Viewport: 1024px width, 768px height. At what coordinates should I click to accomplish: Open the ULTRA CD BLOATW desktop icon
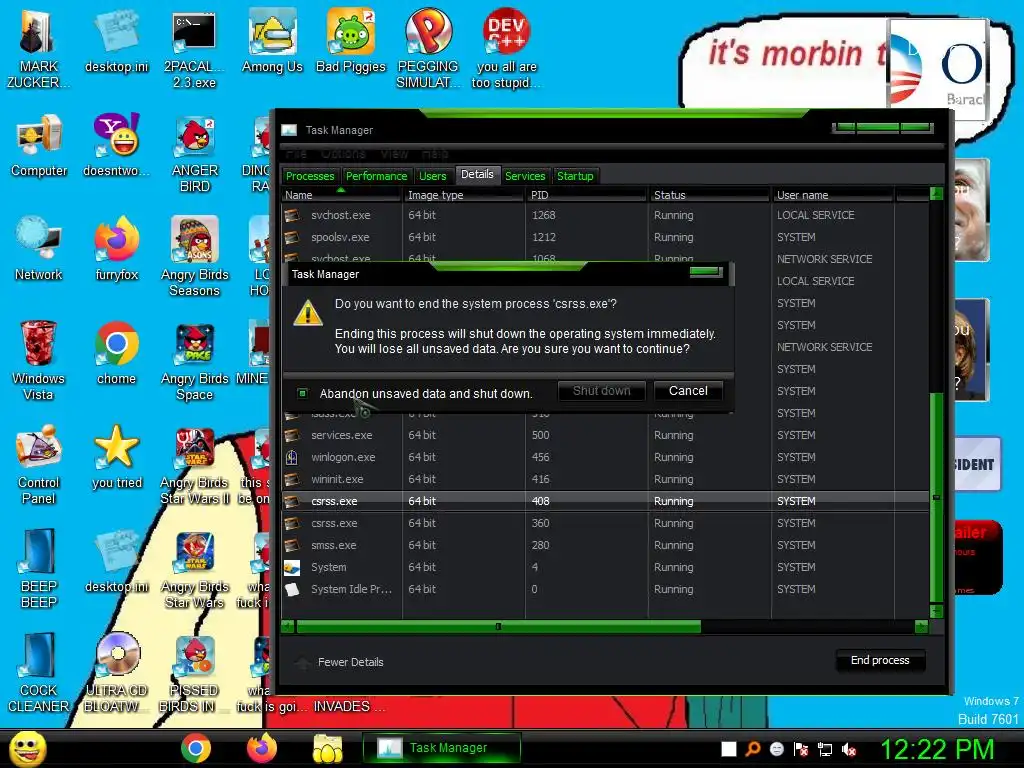tap(116, 673)
